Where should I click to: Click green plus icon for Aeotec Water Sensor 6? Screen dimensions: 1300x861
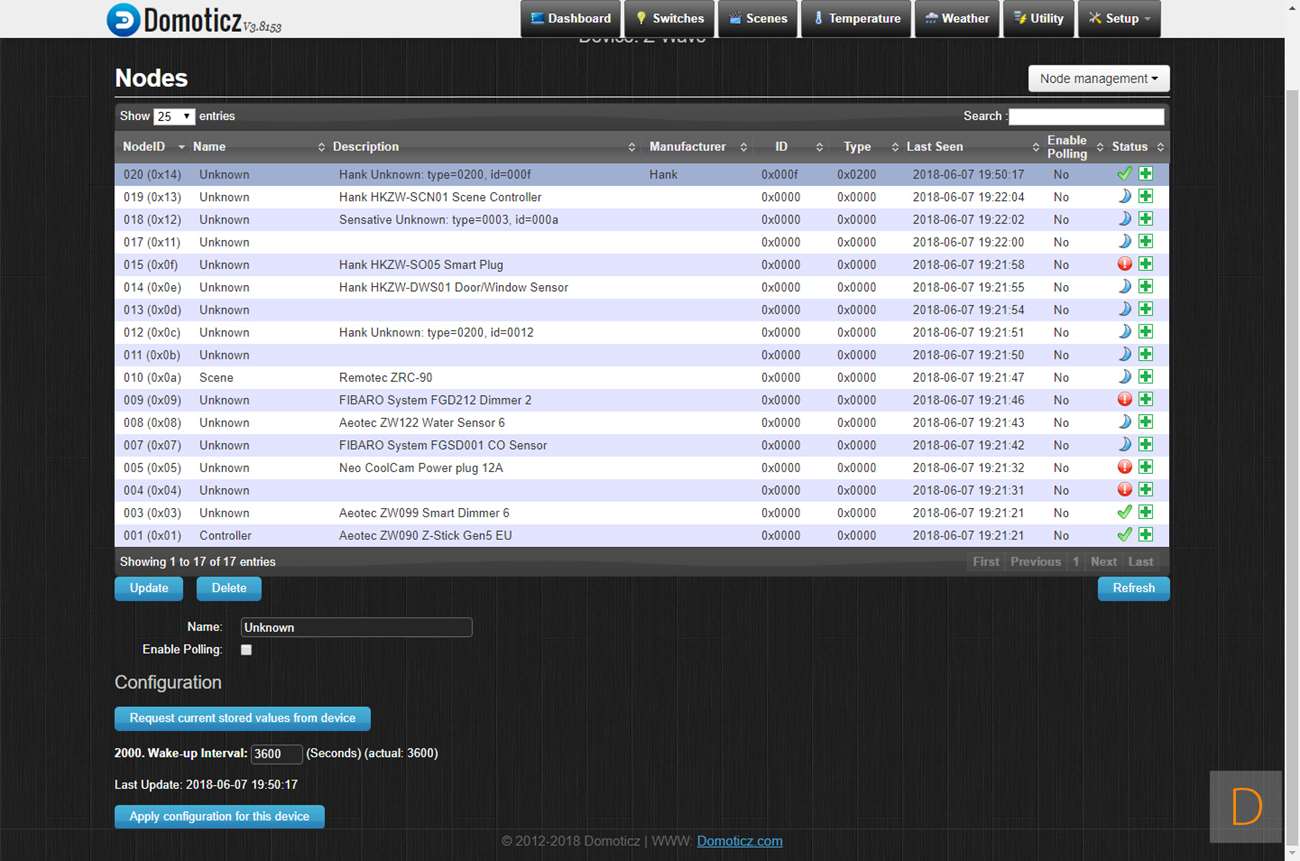tap(1146, 422)
